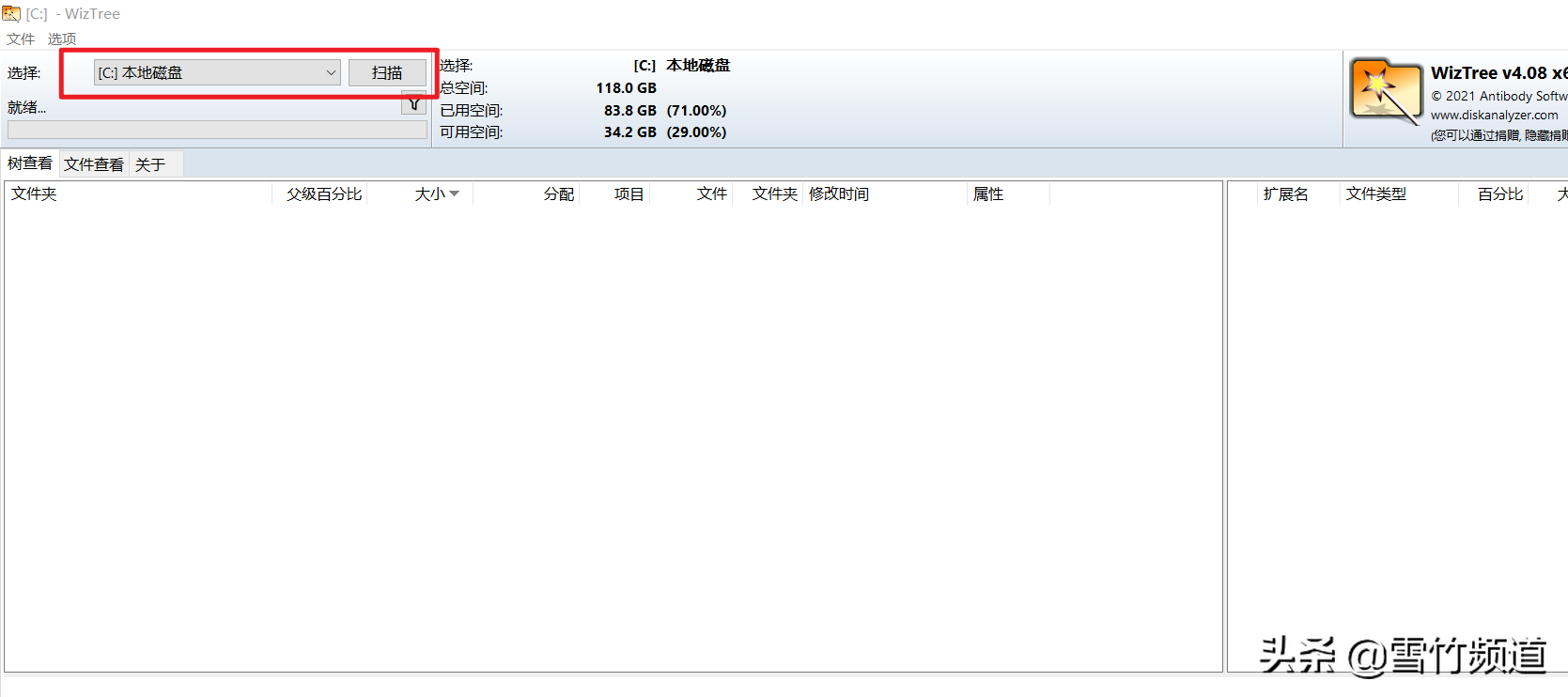Open the 文件 menu
Screen dimensions: 1568x697
(21, 39)
